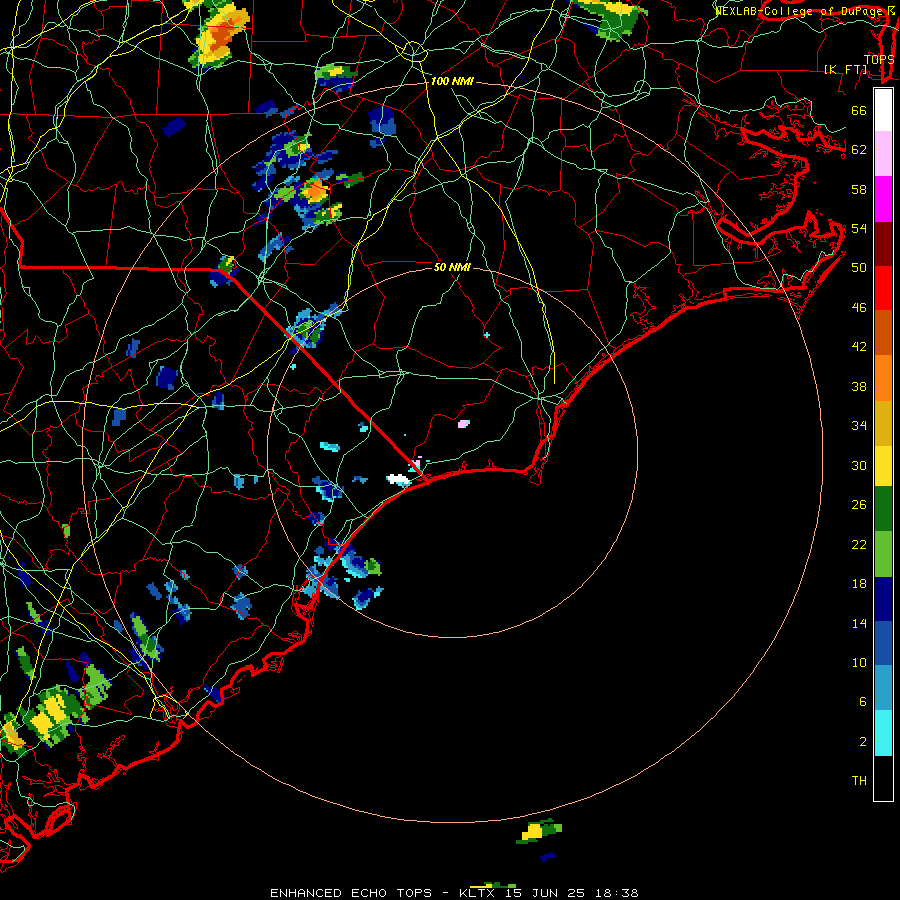This screenshot has width=900, height=900.
Task: Click the legend value "46"
Action: (x=859, y=307)
